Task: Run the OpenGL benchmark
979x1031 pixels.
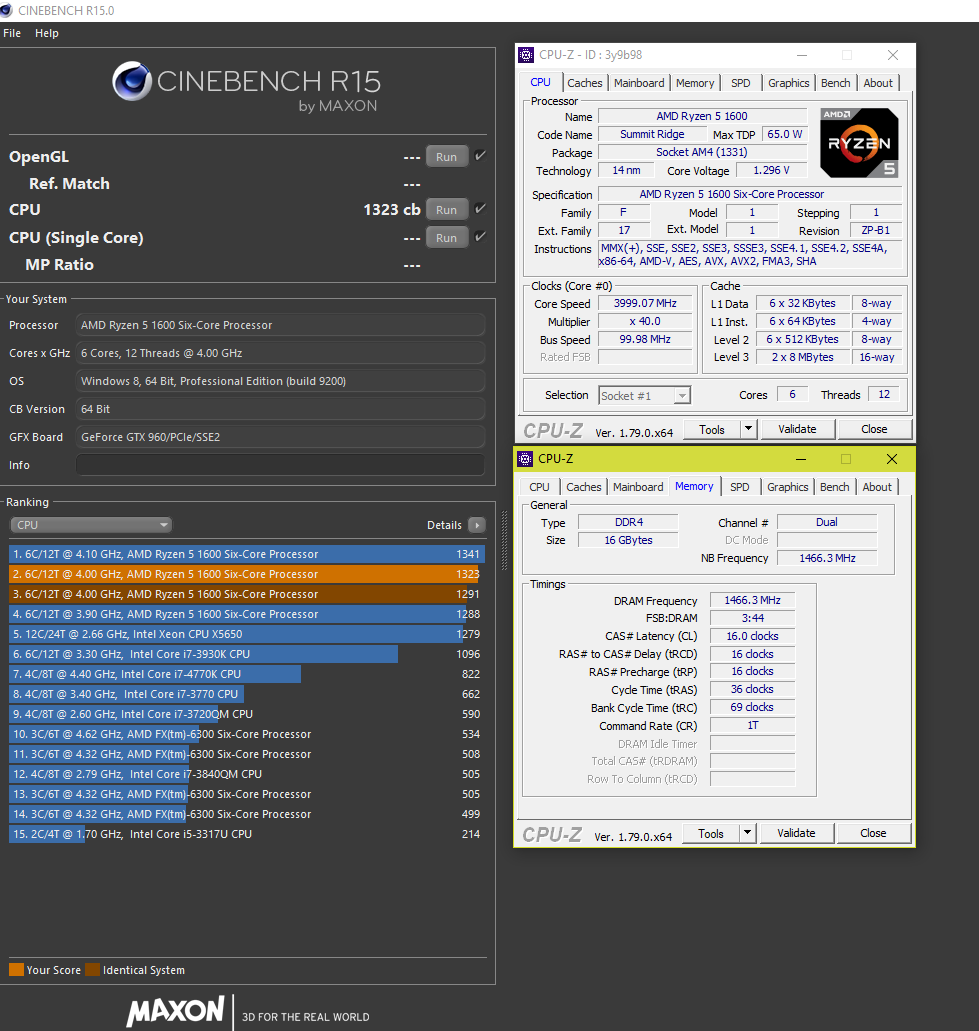Action: [x=446, y=156]
